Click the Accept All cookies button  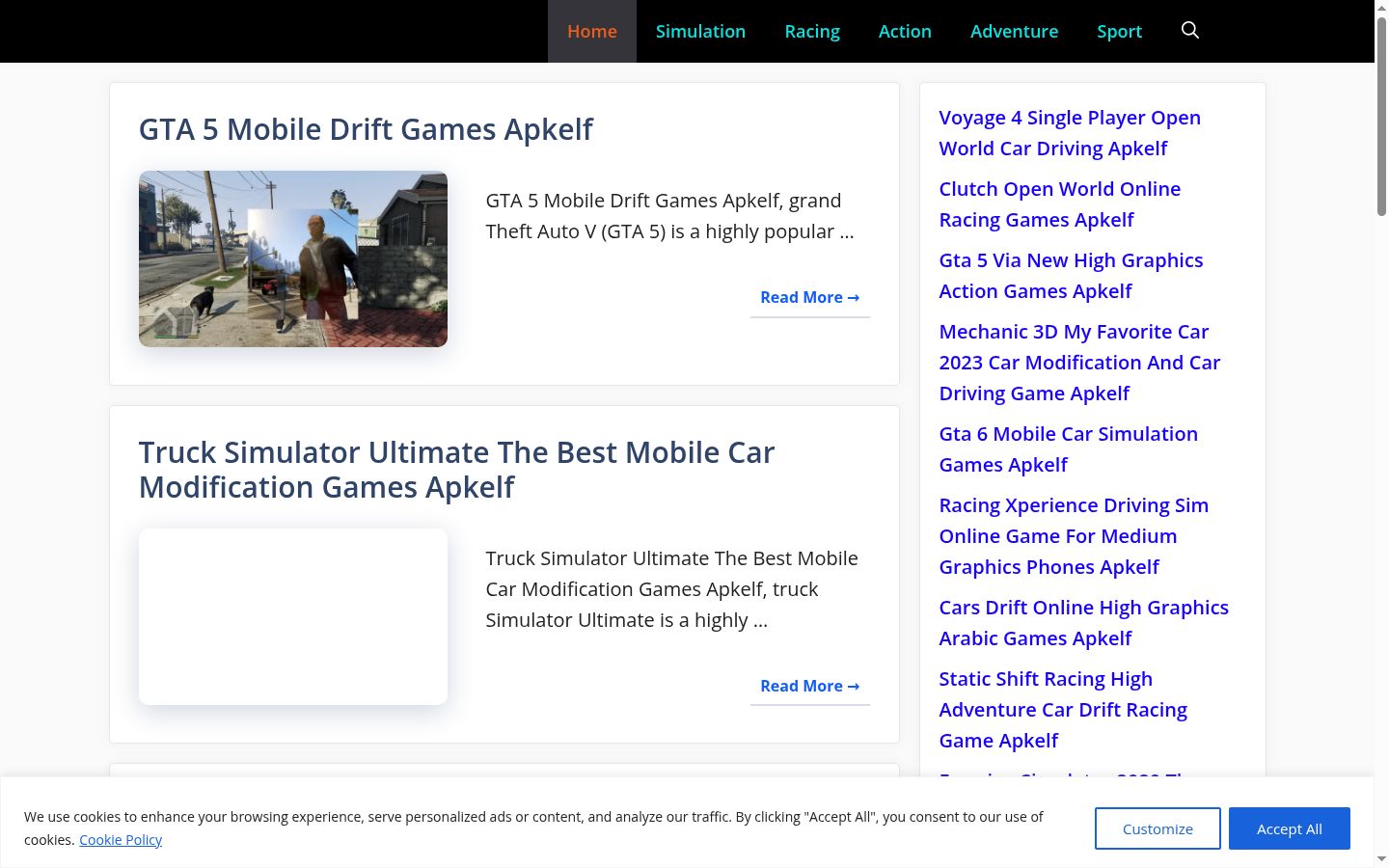[x=1289, y=828]
